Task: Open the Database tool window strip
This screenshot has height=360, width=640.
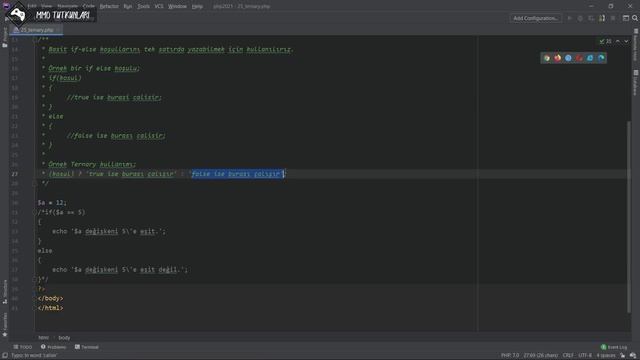Action: (x=636, y=83)
